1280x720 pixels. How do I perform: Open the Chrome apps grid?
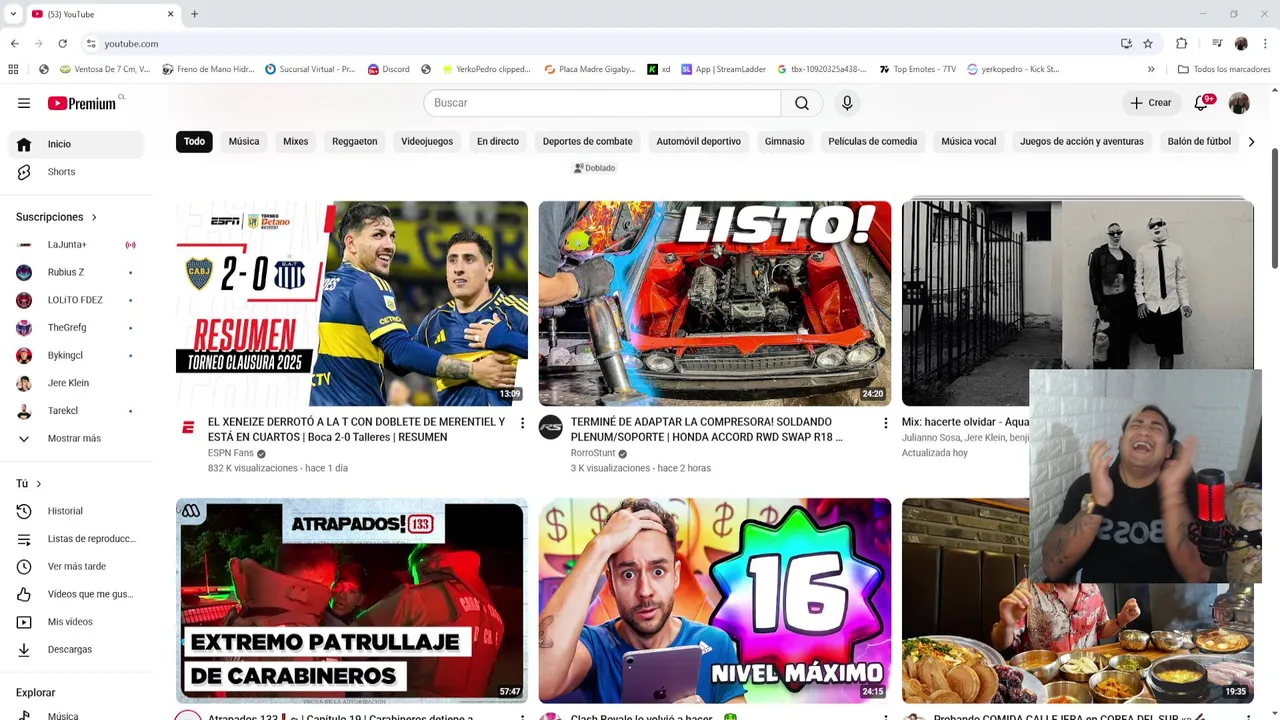pos(13,69)
